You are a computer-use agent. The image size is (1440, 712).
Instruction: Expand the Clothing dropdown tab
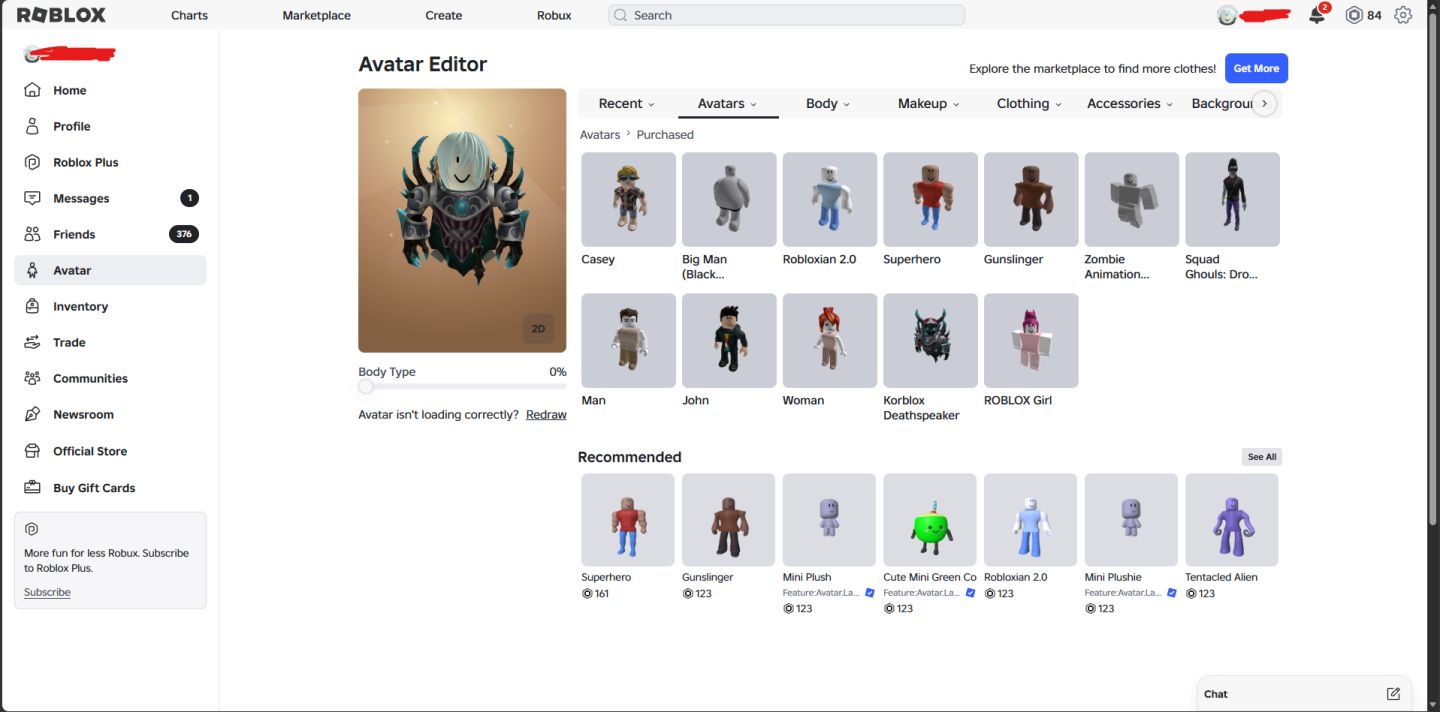(x=1029, y=103)
